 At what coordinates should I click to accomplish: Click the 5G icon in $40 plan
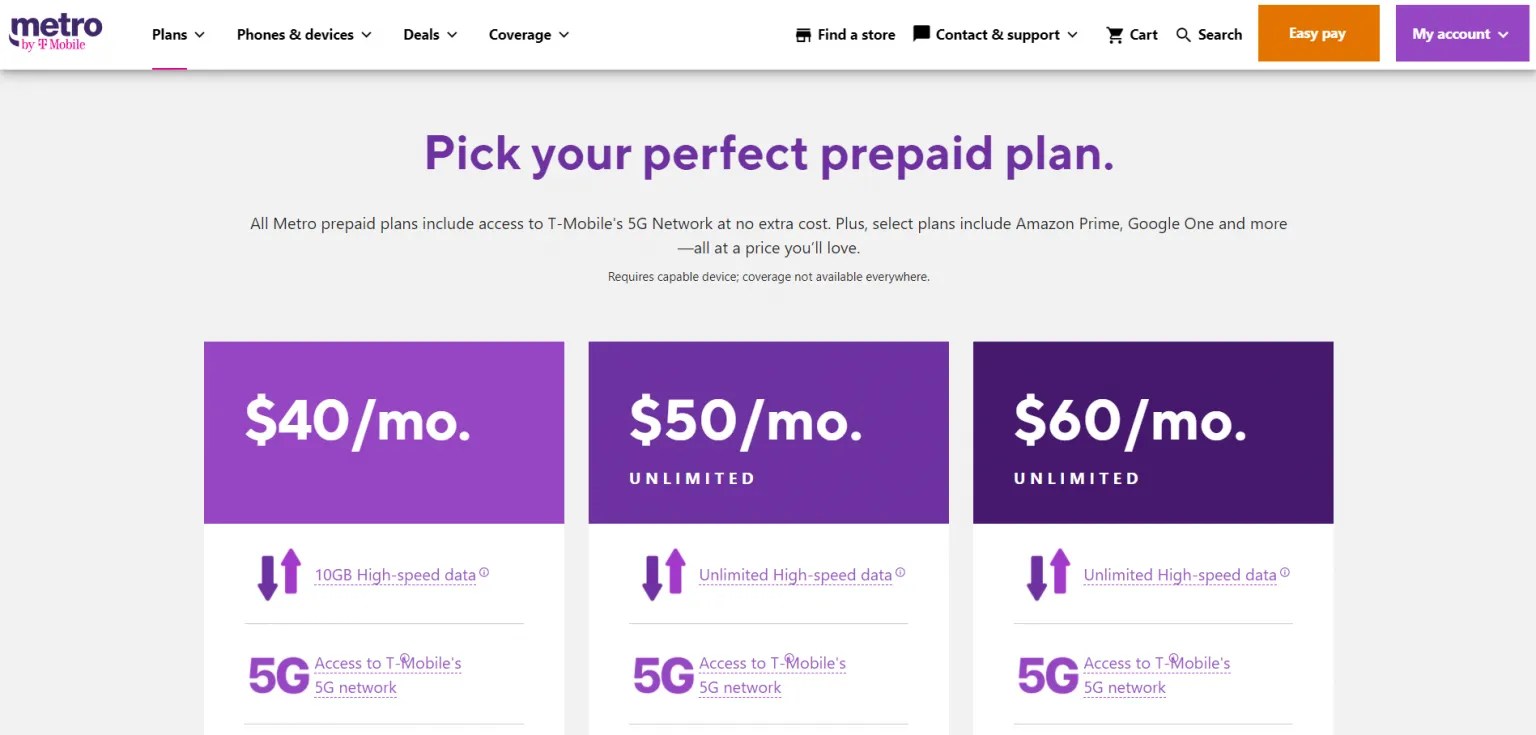278,676
